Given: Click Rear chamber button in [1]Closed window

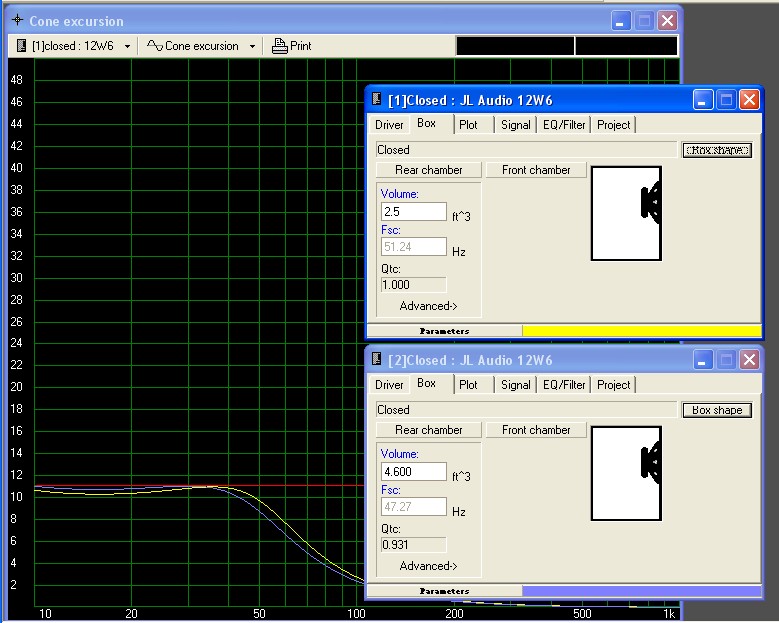Looking at the screenshot, I should pos(429,170).
